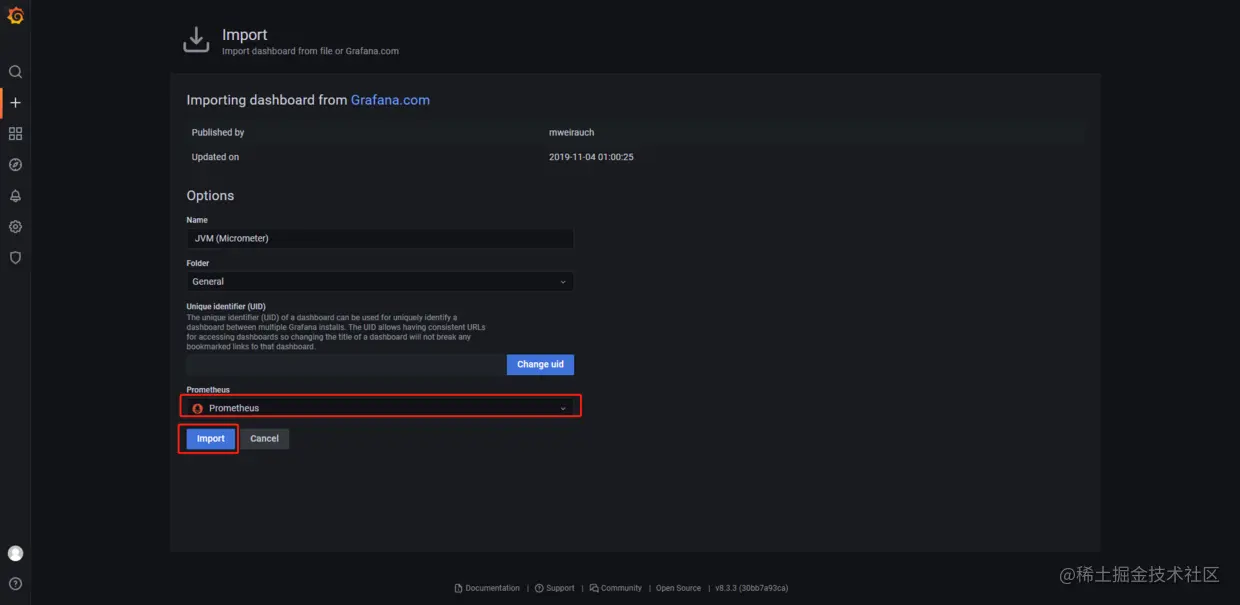Click the version v8.3.3 footer link
This screenshot has height=605, width=1240.
[751, 588]
